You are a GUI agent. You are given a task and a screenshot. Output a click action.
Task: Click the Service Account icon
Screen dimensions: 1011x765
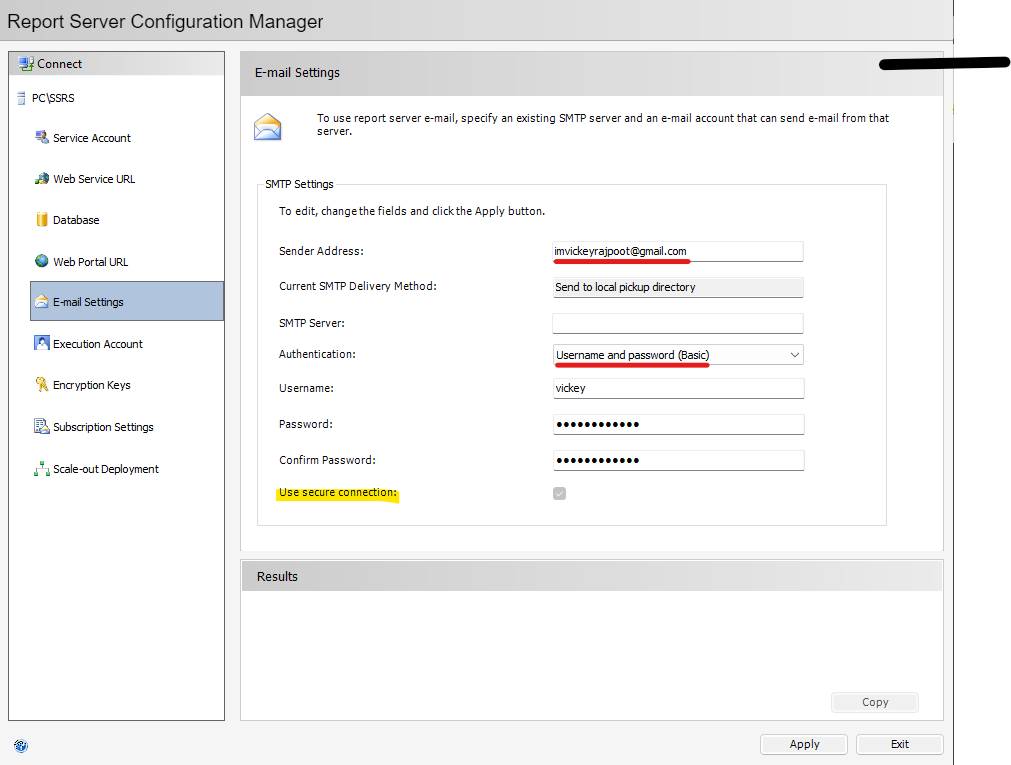tap(42, 137)
